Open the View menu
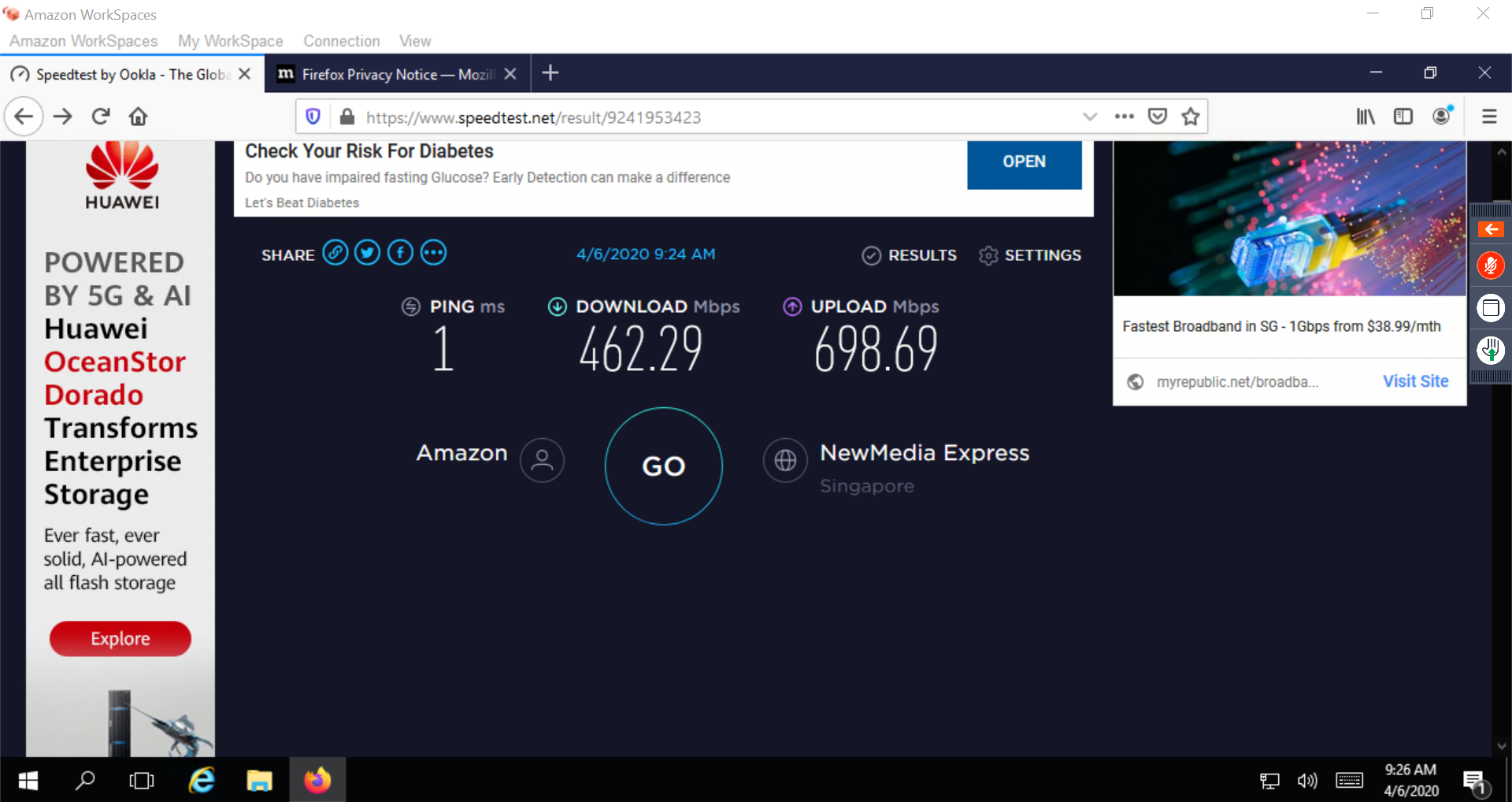This screenshot has width=1512, height=802. tap(415, 41)
